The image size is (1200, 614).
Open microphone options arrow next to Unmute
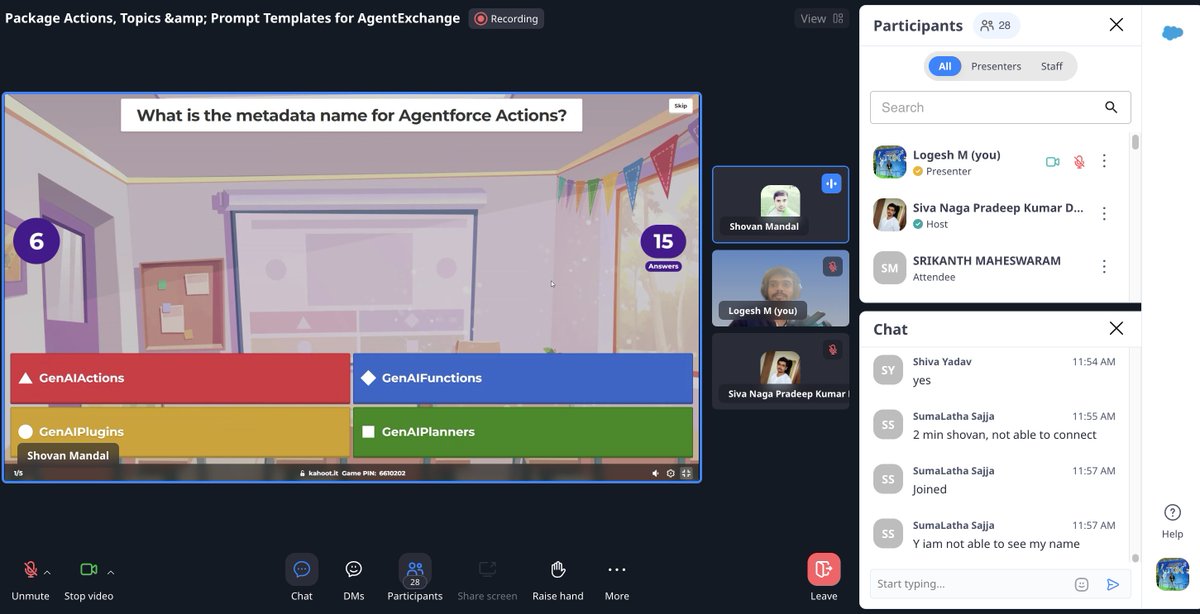47,572
